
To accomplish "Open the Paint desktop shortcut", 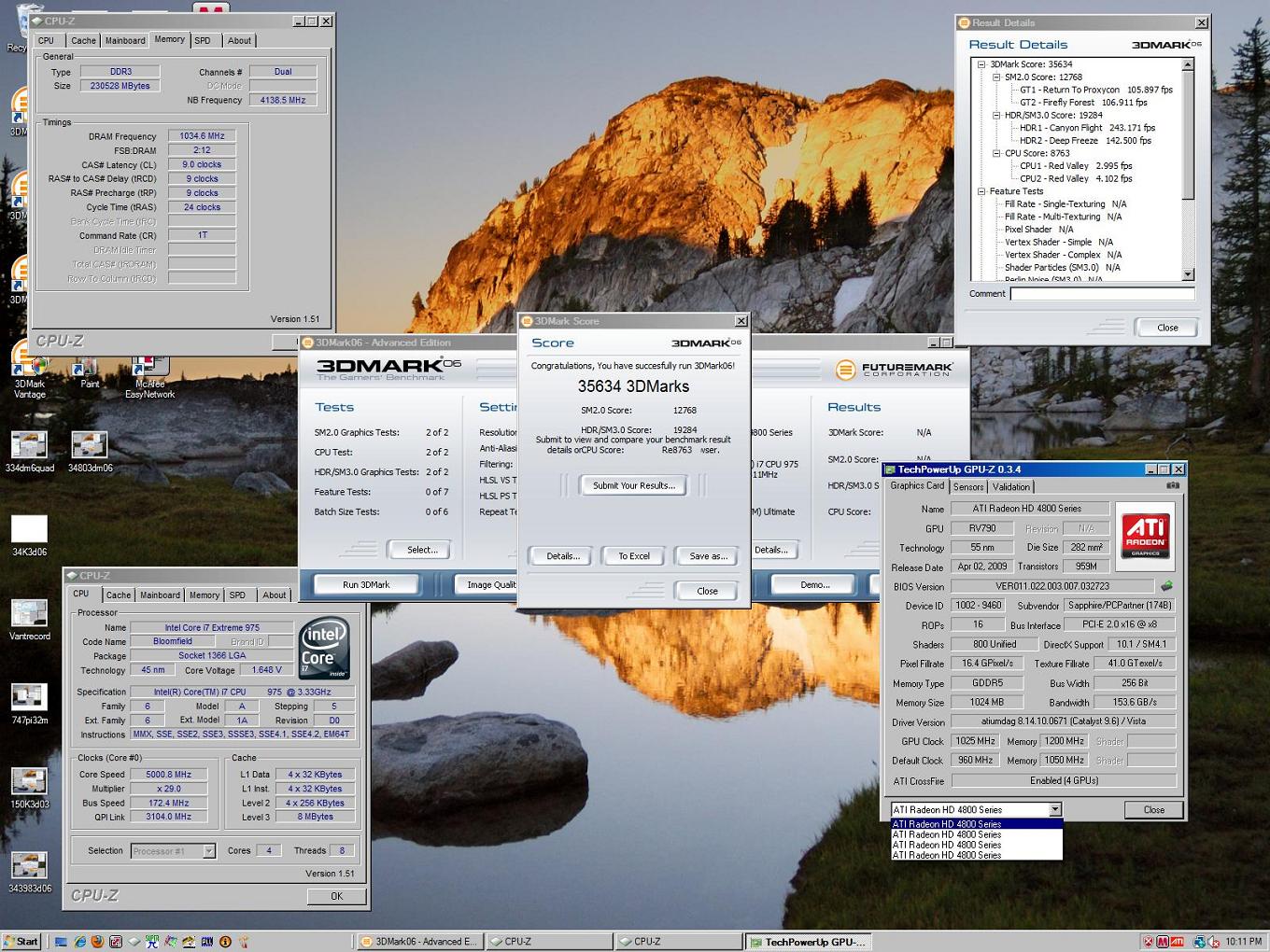I will point(89,373).
